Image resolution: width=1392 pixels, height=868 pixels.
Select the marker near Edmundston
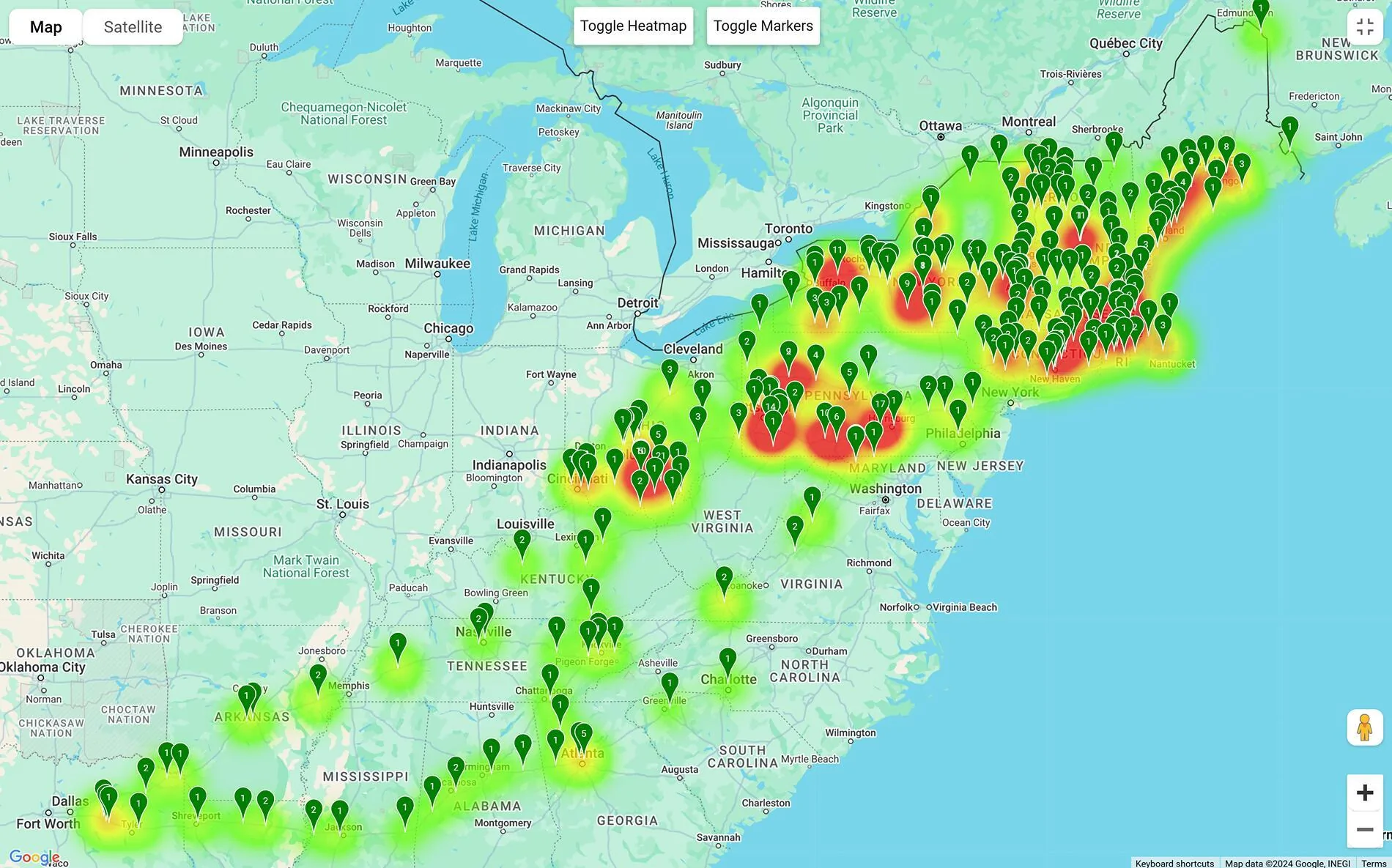pyautogui.click(x=1260, y=12)
